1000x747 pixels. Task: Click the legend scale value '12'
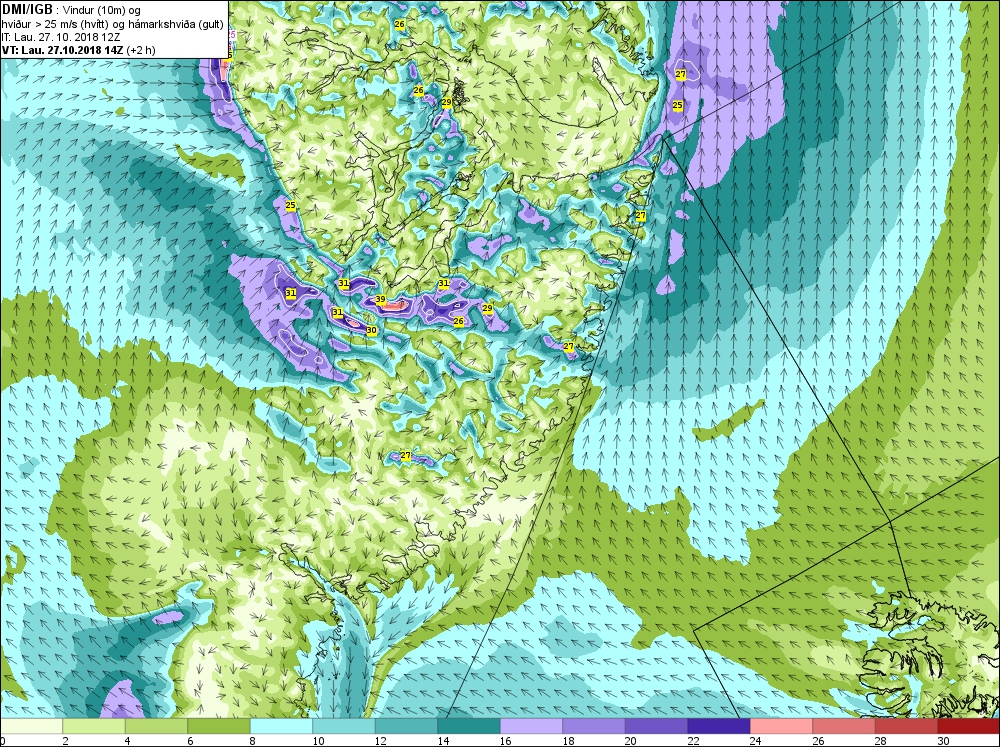tap(381, 741)
